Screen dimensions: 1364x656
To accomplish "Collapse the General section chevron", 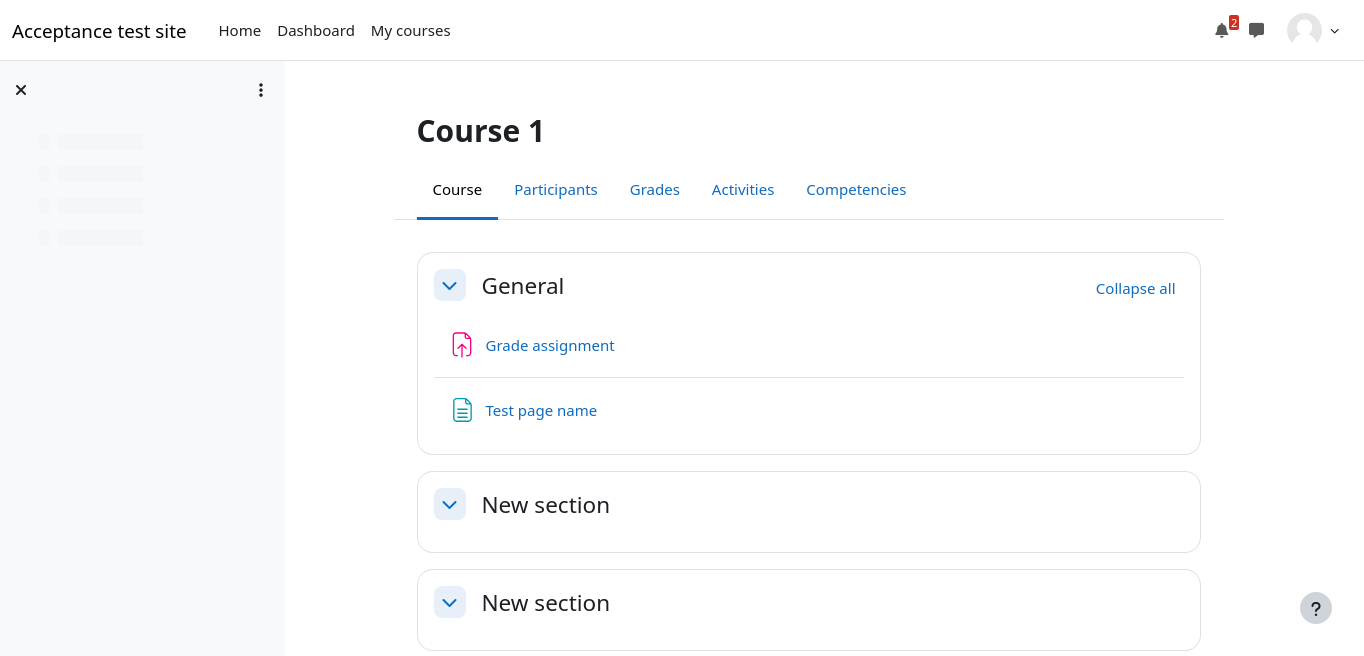I will tap(450, 286).
